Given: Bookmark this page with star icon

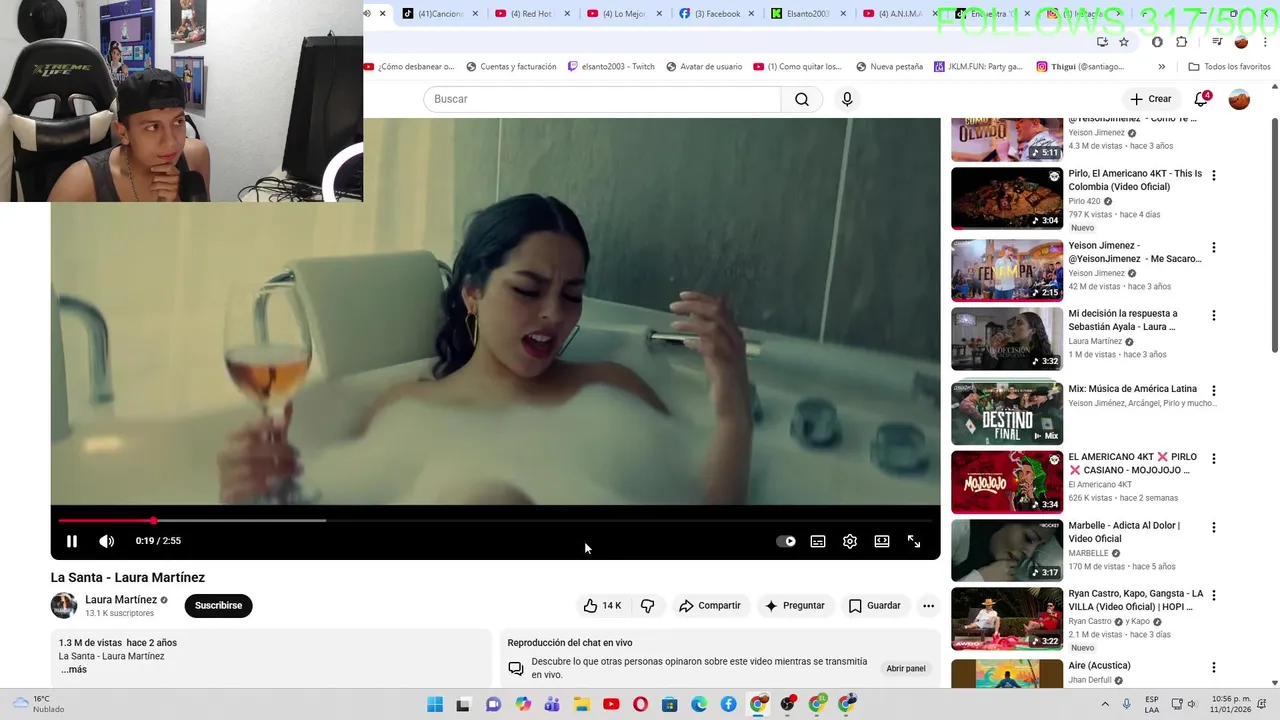Looking at the screenshot, I should click(1124, 42).
